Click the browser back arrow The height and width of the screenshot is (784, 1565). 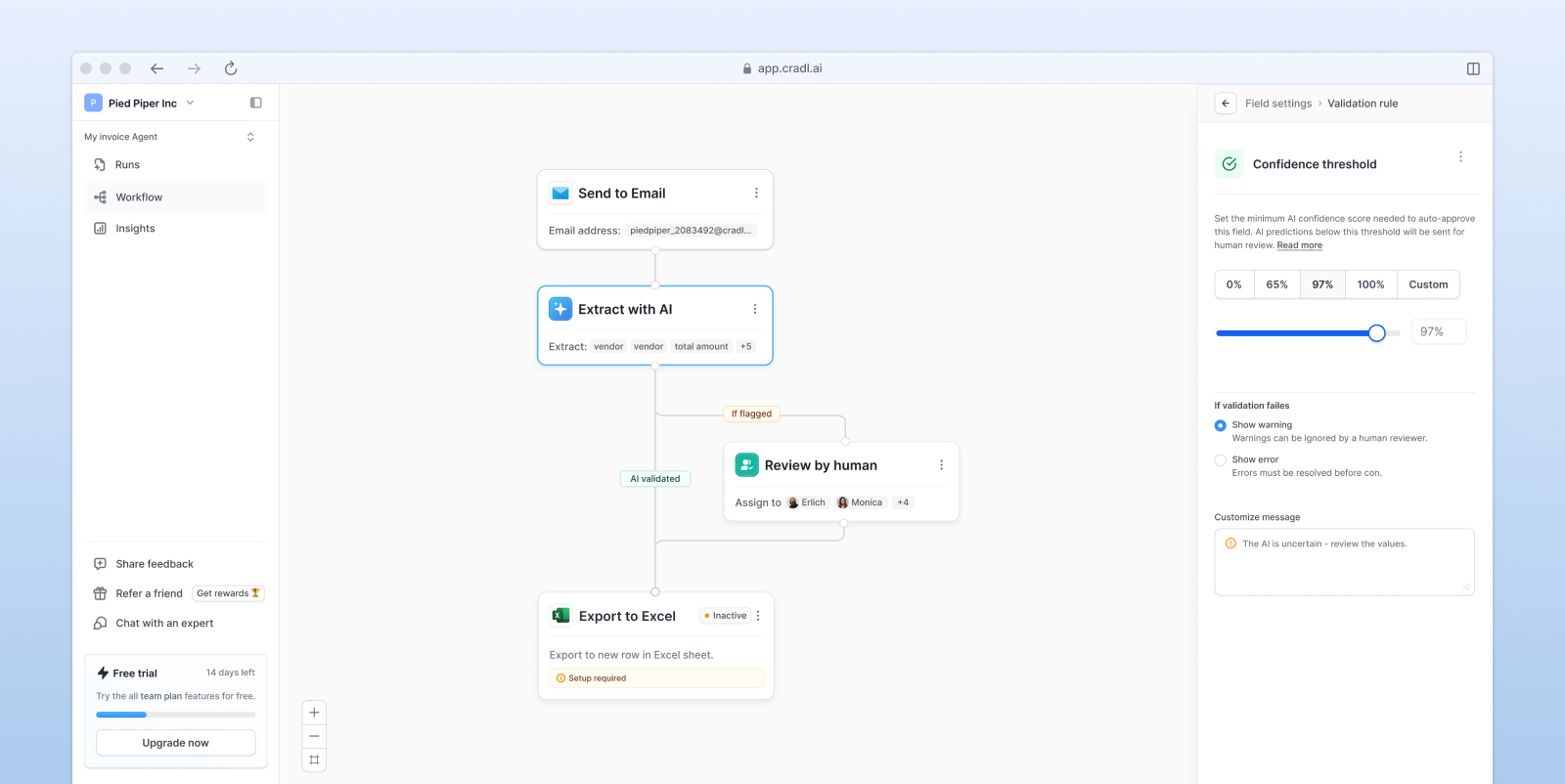[x=156, y=68]
